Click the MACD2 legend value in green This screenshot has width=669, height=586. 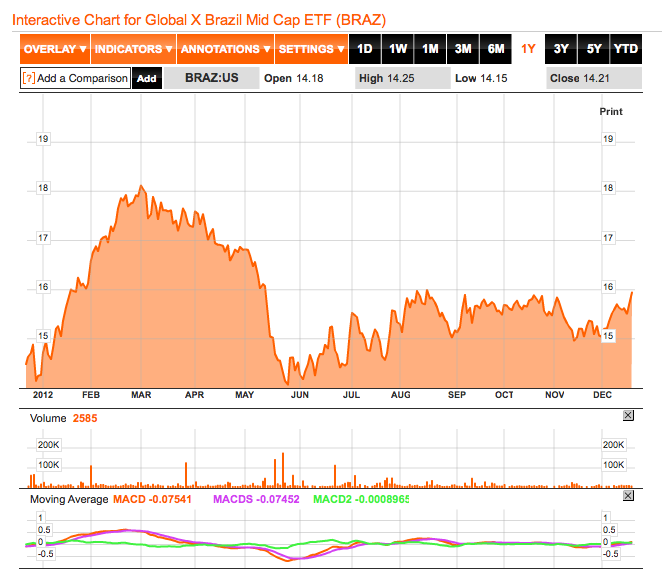pyautogui.click(x=361, y=499)
